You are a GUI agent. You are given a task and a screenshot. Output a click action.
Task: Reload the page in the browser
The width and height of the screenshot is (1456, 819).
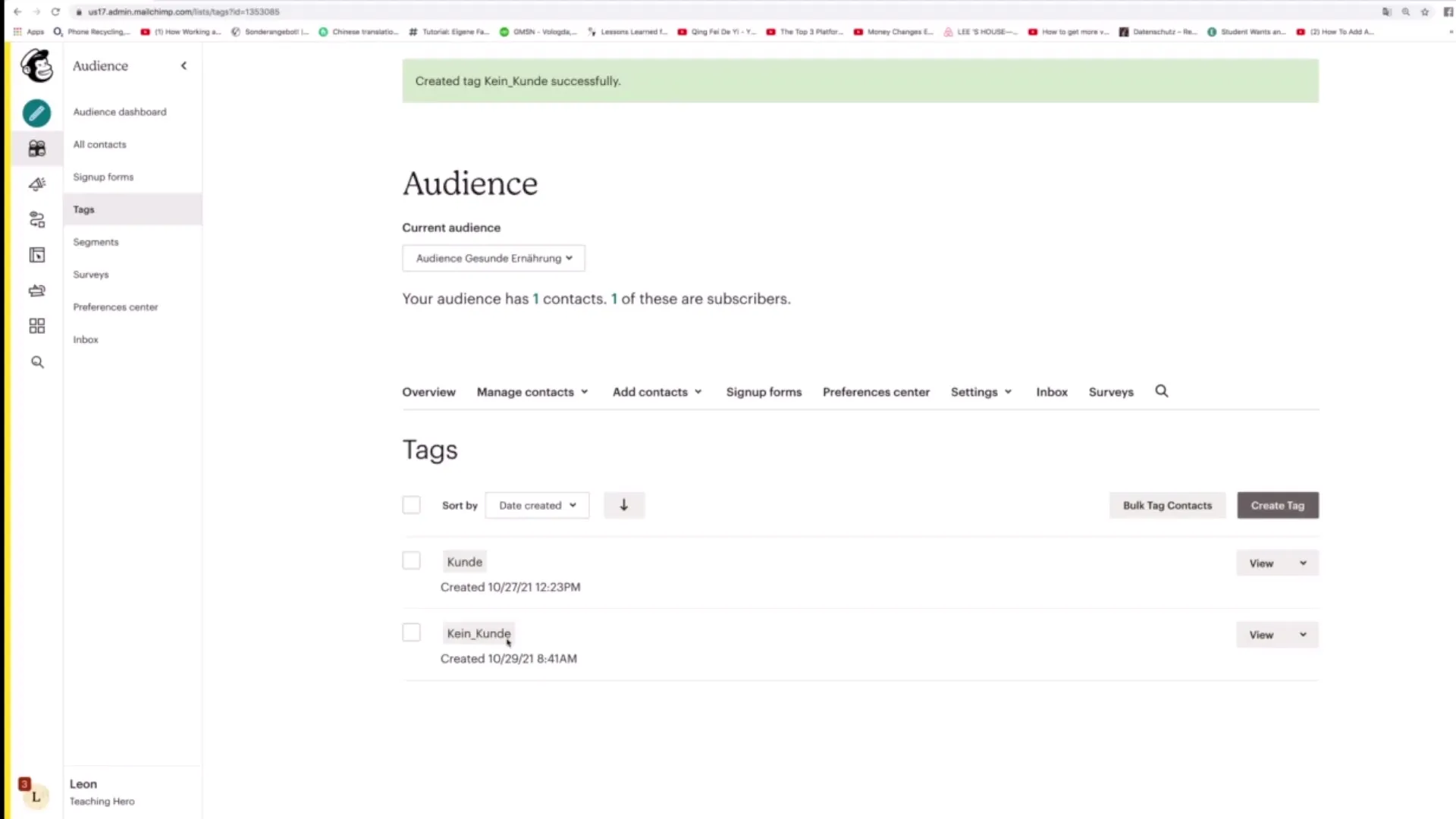tap(55, 11)
